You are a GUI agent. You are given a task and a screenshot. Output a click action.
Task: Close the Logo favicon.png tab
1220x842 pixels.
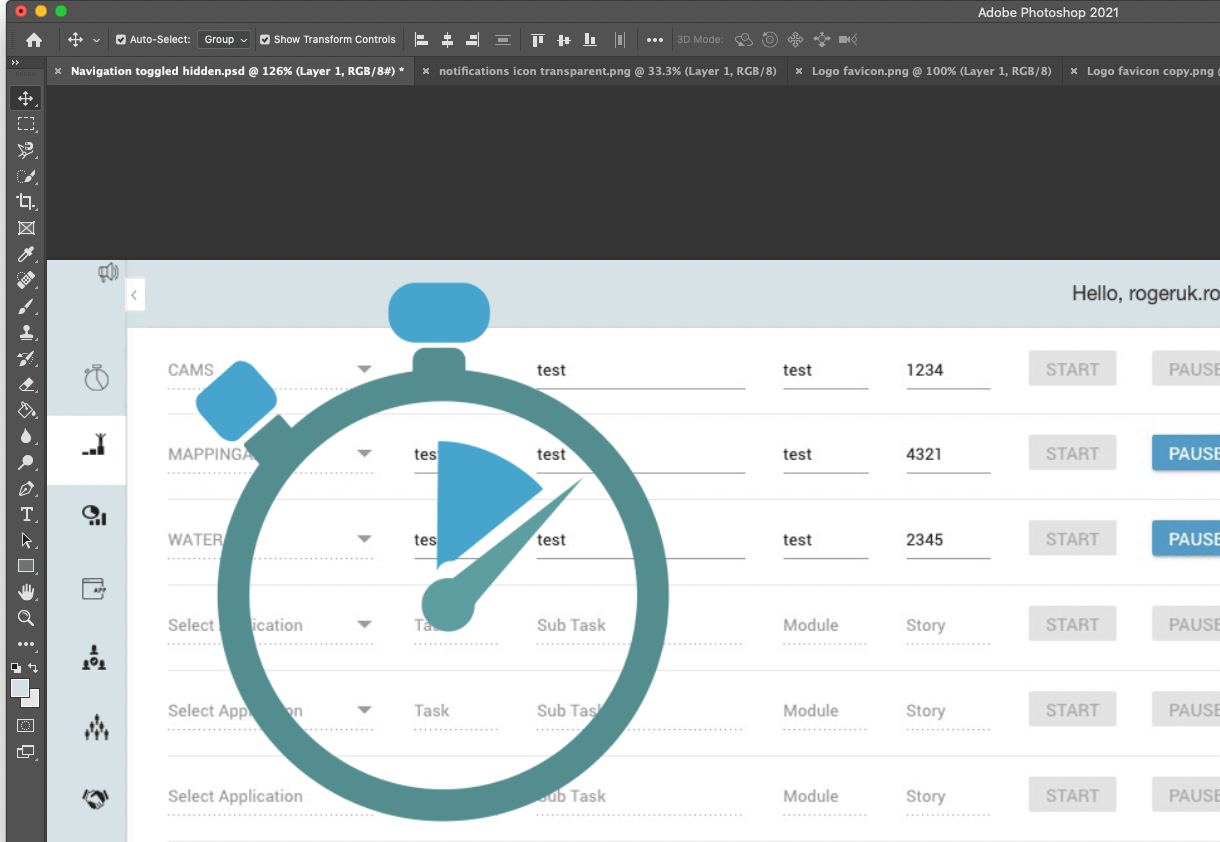(799, 71)
